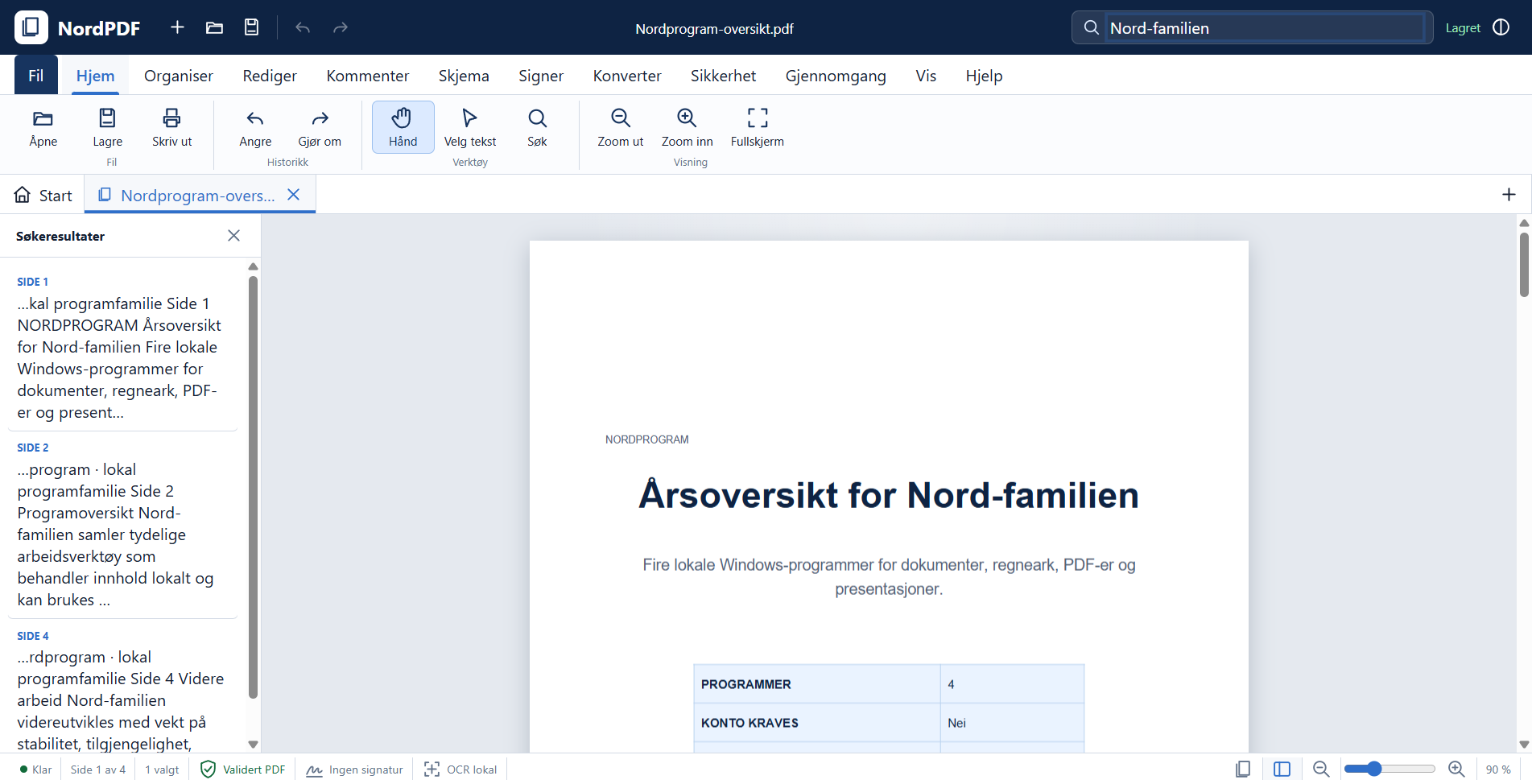
Task: Click Validert PDF shield status
Action: point(242,770)
